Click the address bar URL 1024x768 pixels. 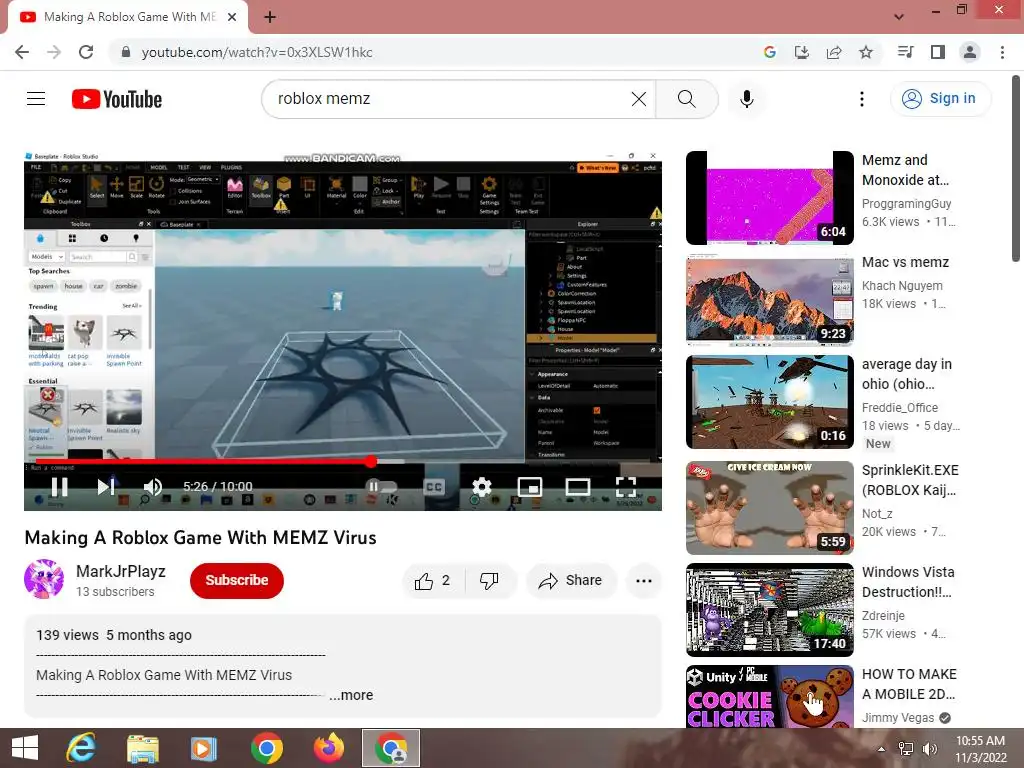point(257,52)
